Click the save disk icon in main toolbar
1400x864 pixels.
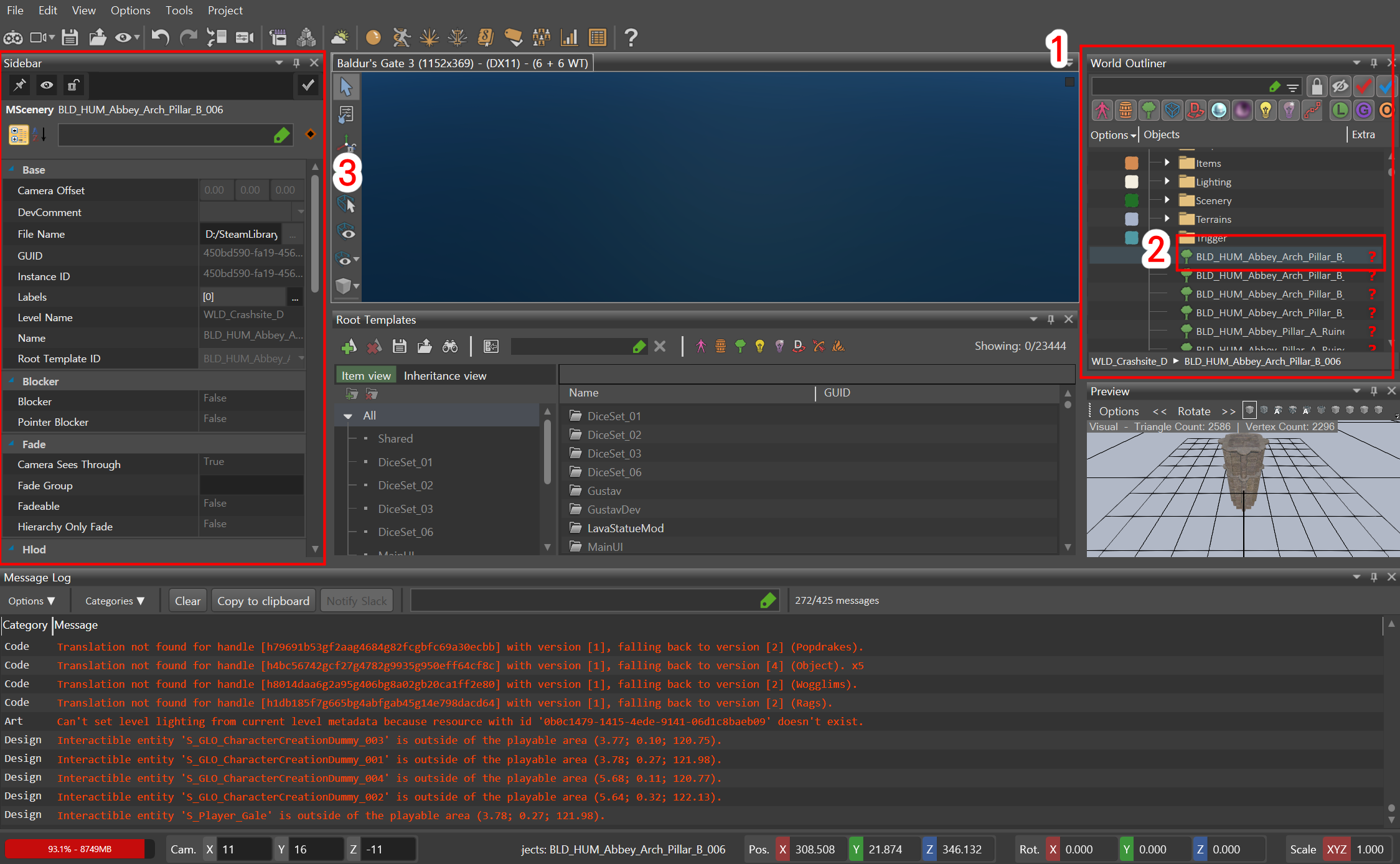click(70, 37)
